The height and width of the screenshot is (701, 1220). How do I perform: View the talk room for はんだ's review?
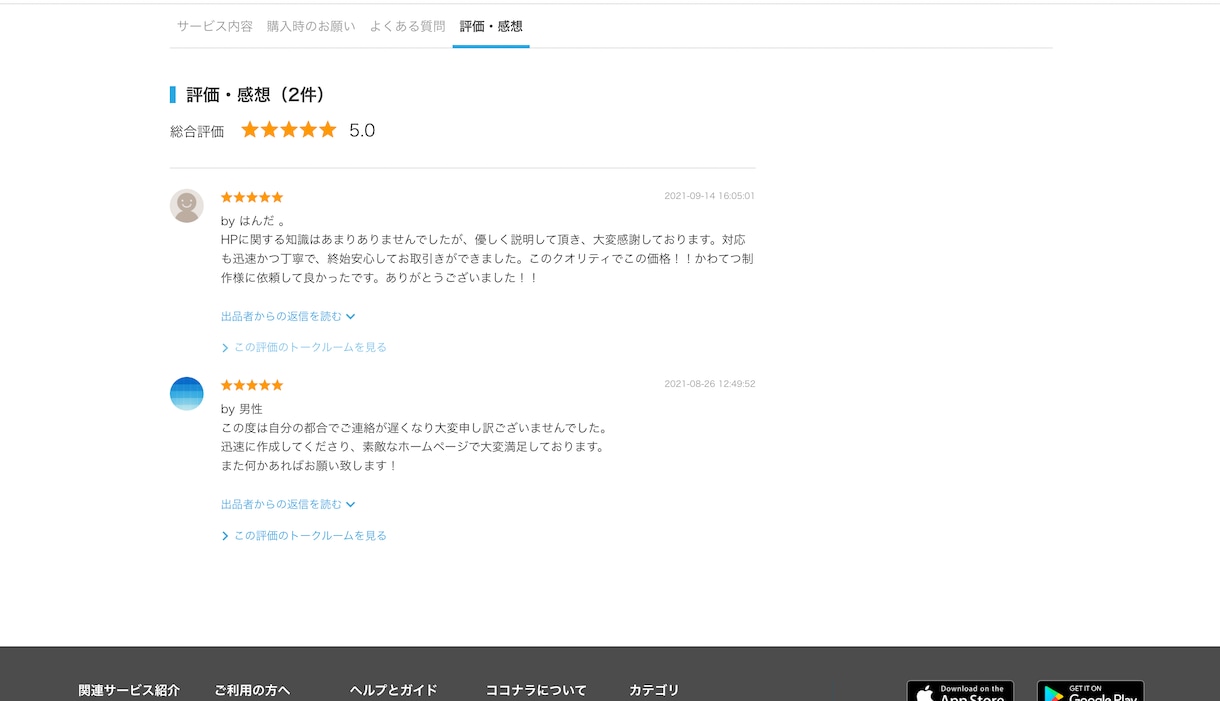(x=304, y=347)
